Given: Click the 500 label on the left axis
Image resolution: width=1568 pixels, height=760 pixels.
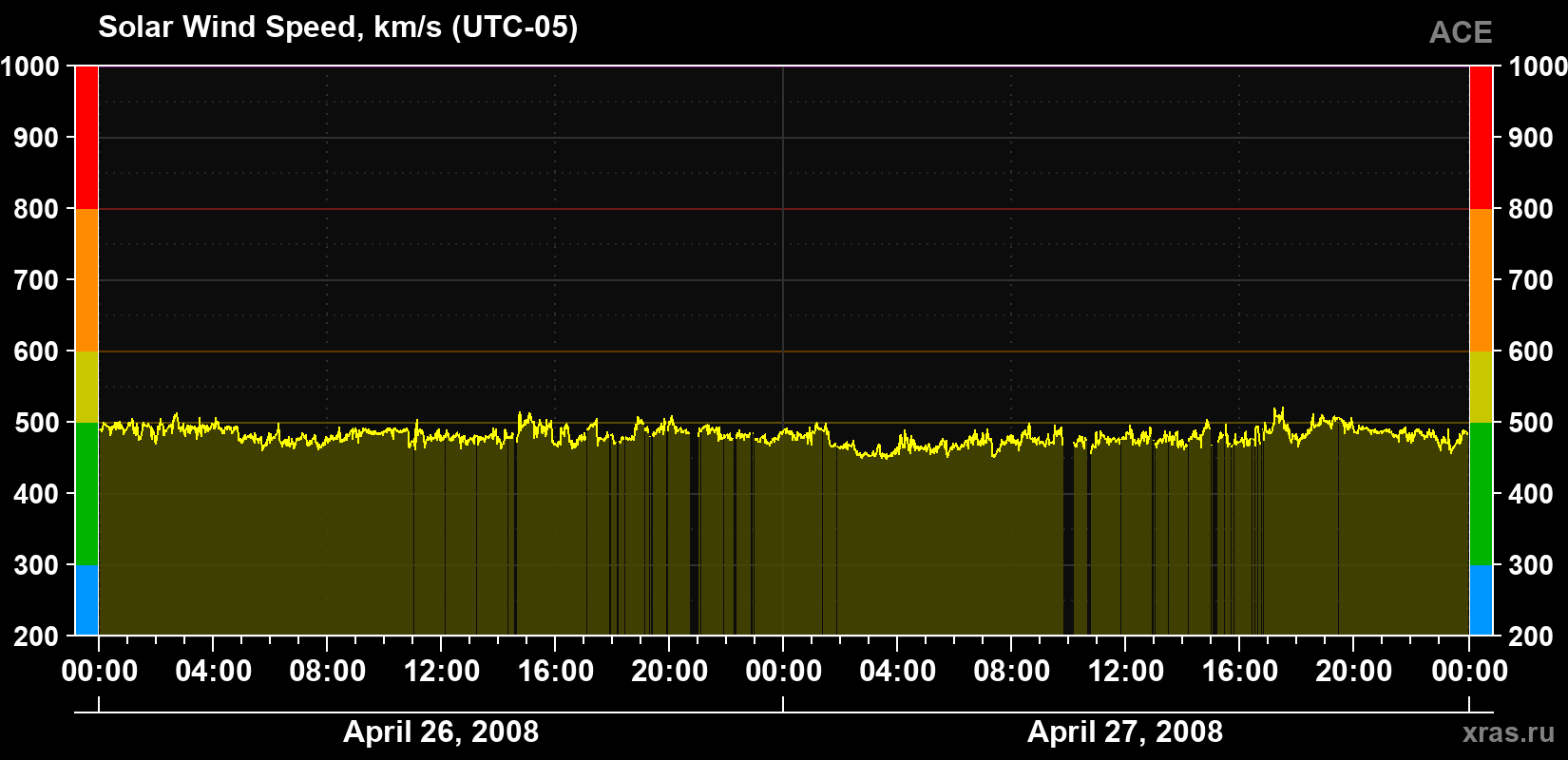Looking at the screenshot, I should point(37,423).
